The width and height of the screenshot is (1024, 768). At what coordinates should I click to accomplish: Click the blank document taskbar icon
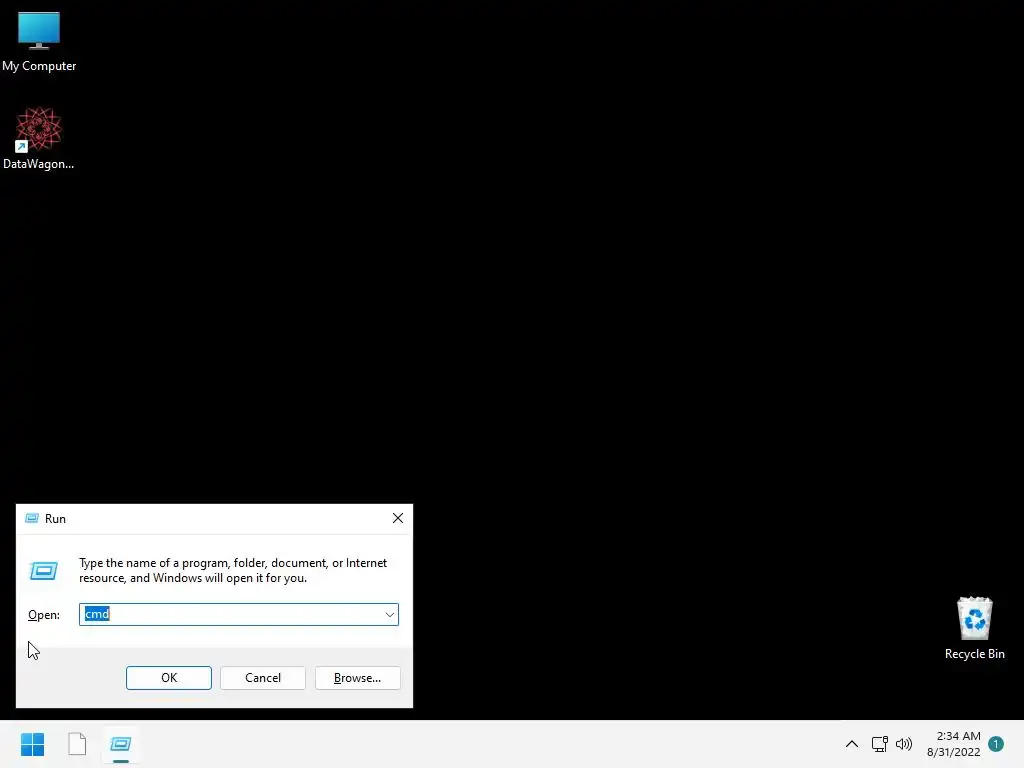pyautogui.click(x=77, y=744)
